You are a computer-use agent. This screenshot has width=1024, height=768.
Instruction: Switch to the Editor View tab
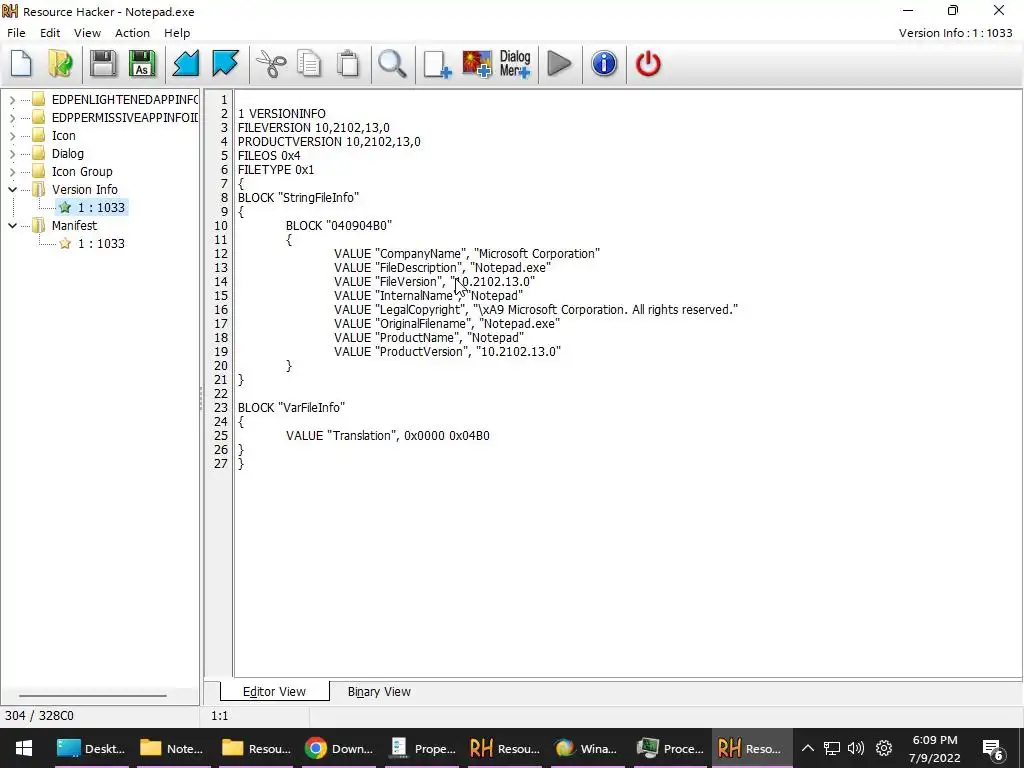(274, 692)
